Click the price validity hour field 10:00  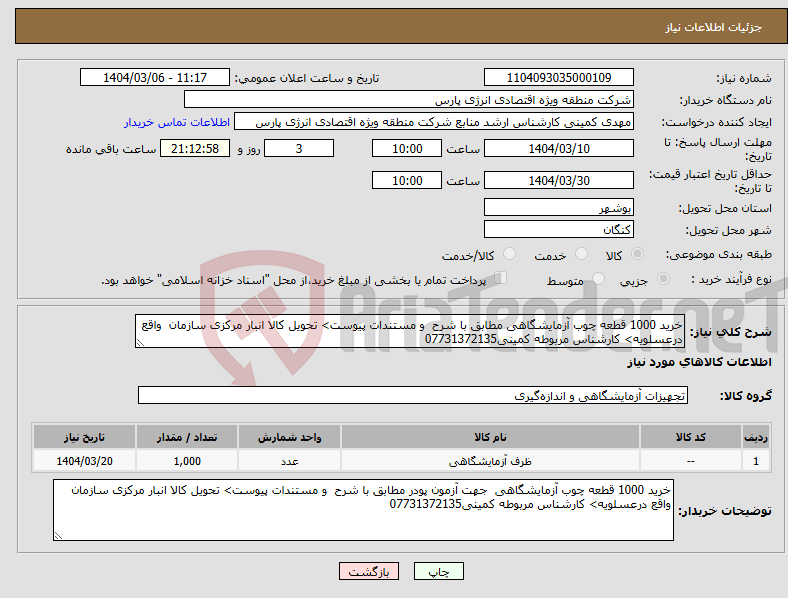point(407,180)
